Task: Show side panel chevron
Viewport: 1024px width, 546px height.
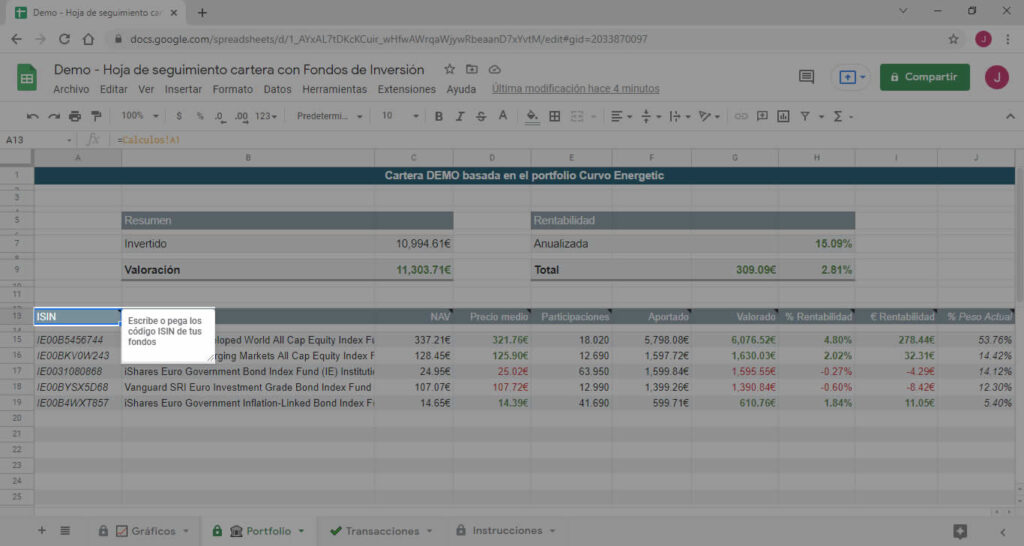Action: coord(1003,532)
